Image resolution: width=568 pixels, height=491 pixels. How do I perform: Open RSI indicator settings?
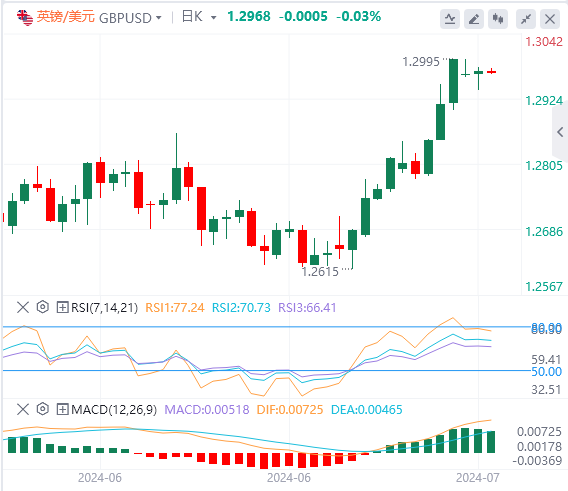tap(43, 307)
